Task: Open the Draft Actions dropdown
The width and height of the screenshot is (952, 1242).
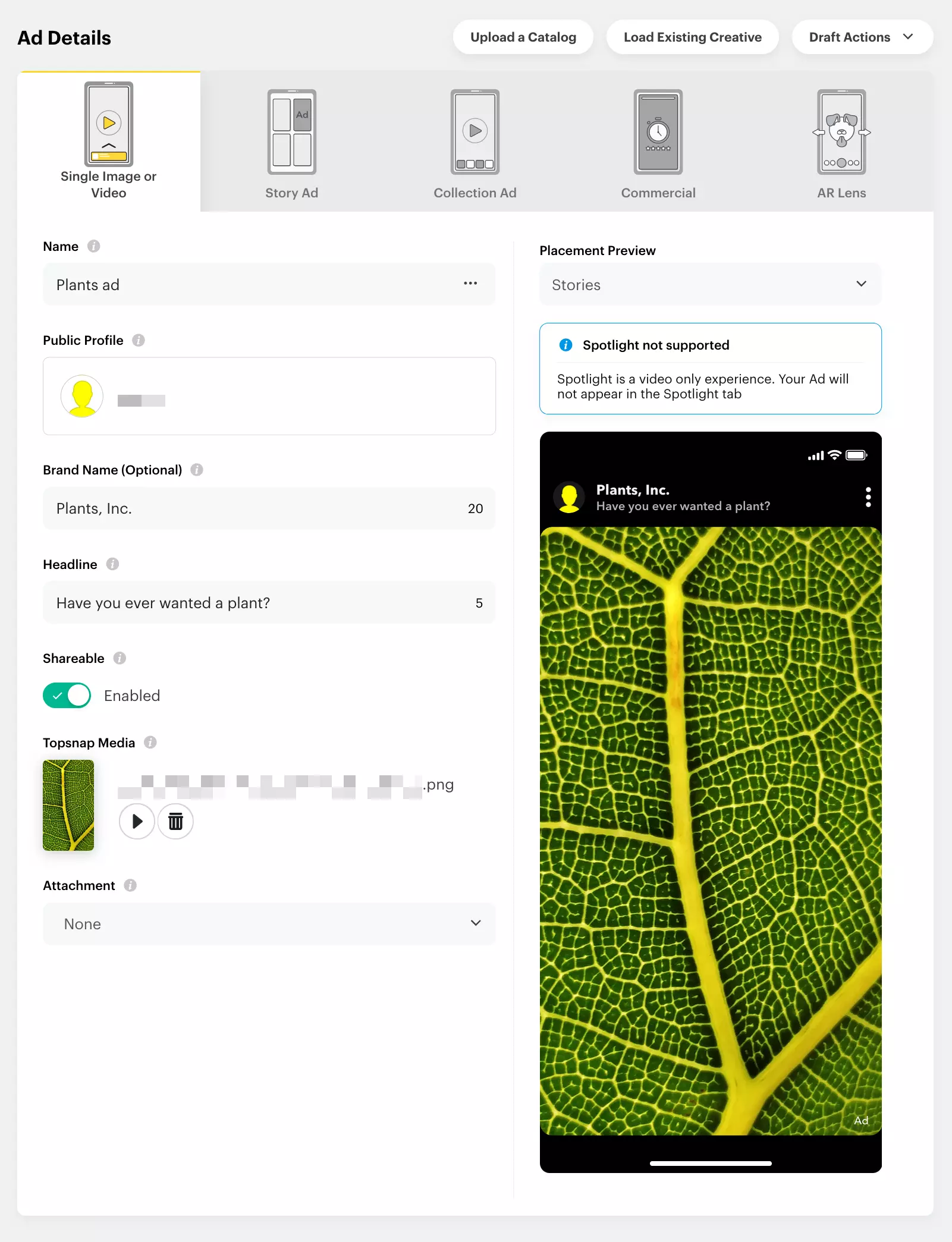Action: point(862,37)
